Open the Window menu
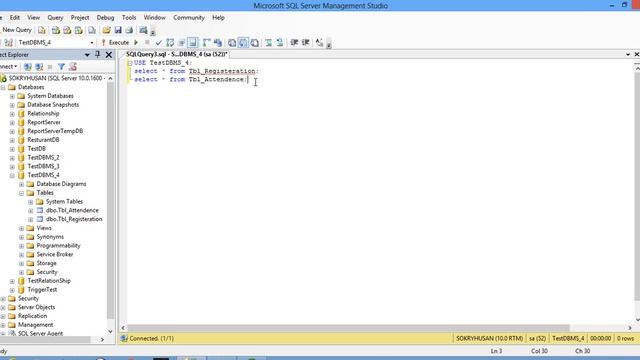The width and height of the screenshot is (640, 360). click(x=154, y=18)
